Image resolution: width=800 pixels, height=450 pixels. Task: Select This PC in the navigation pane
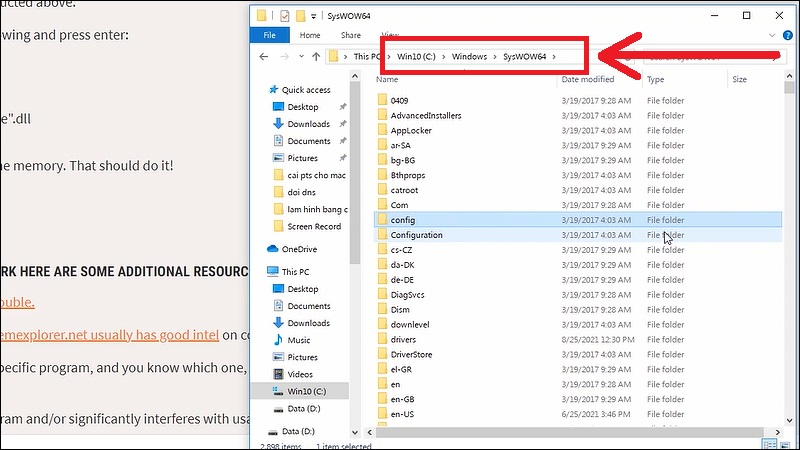pyautogui.click(x=295, y=272)
